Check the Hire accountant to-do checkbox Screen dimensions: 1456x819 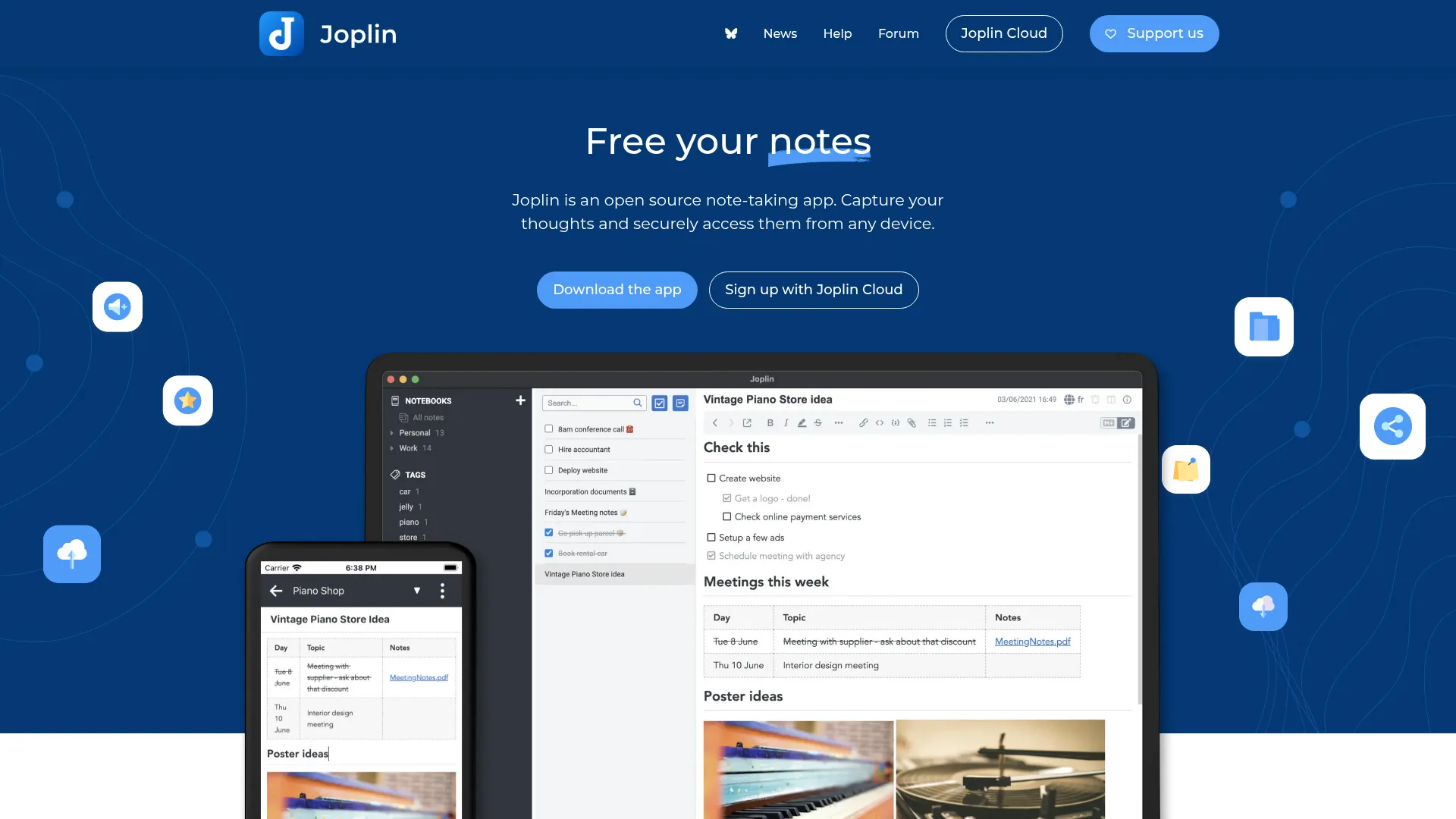click(x=548, y=449)
